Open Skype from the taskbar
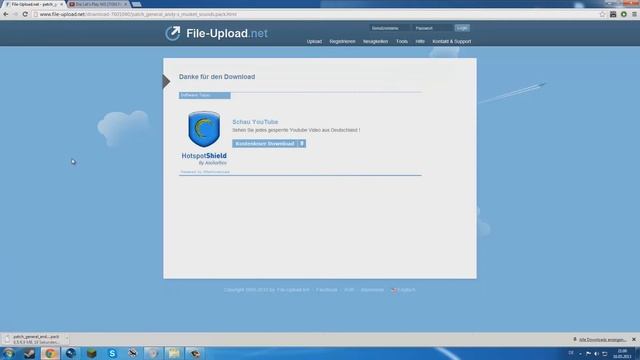Viewport: 640px width, 360px height. coord(112,353)
